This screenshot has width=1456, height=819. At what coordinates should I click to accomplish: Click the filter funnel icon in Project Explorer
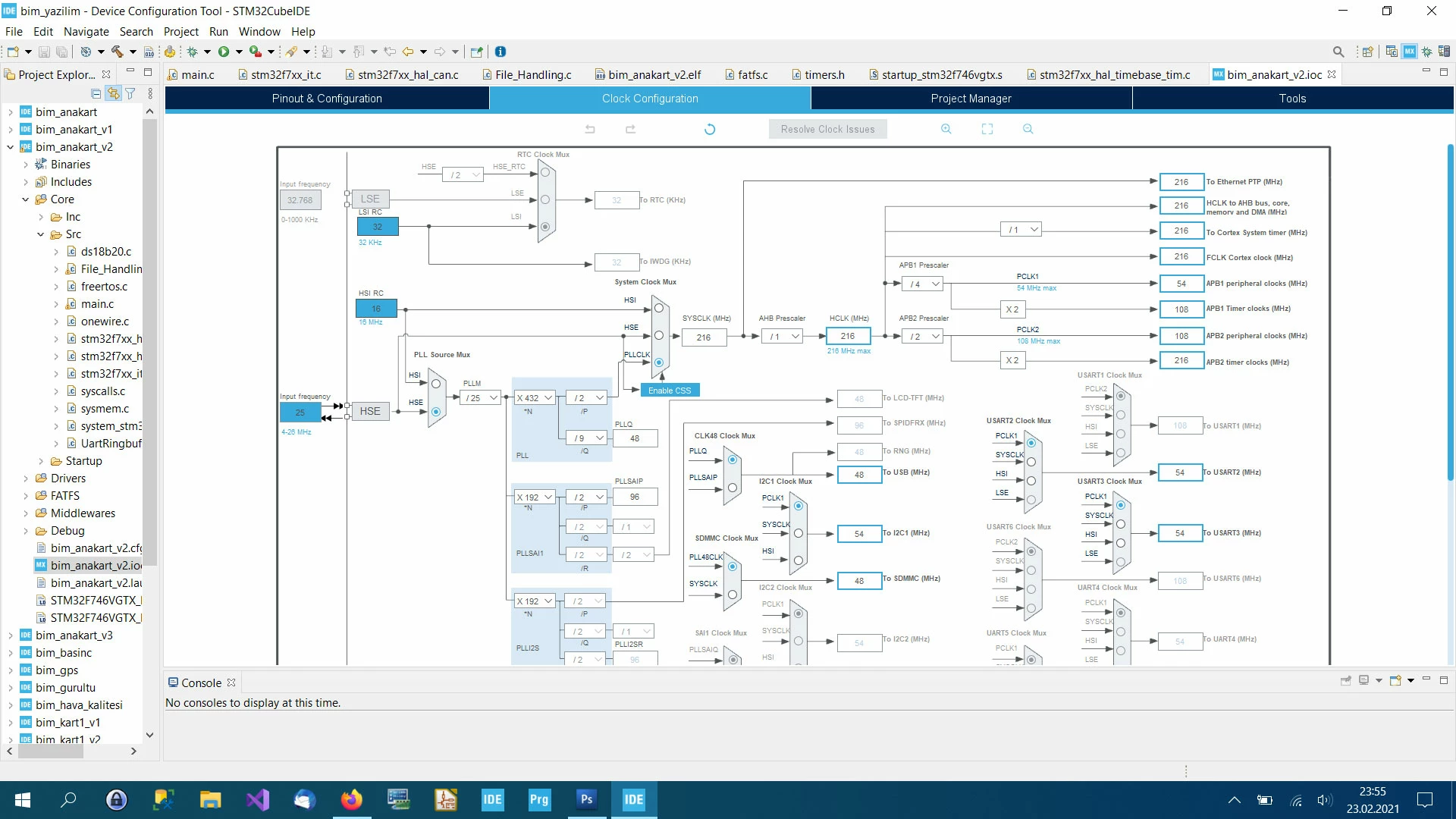[x=130, y=94]
